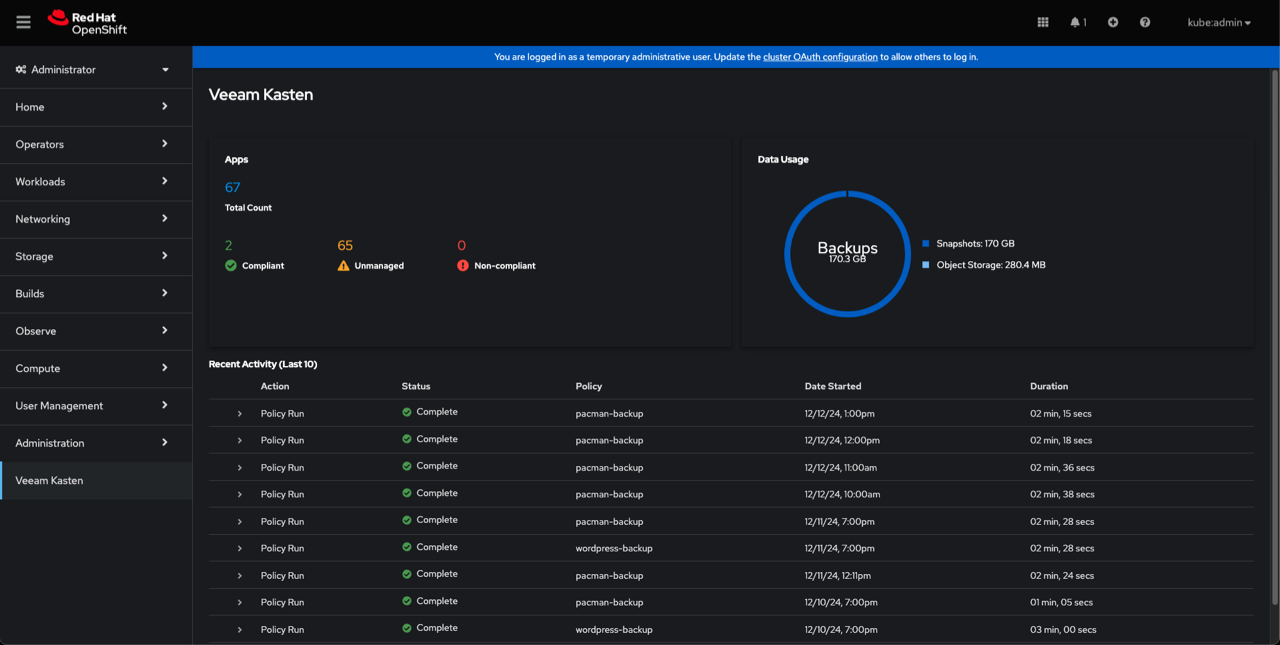The height and width of the screenshot is (645, 1280).
Task: Click the Administrator perspective gears icon
Action: 21,70
